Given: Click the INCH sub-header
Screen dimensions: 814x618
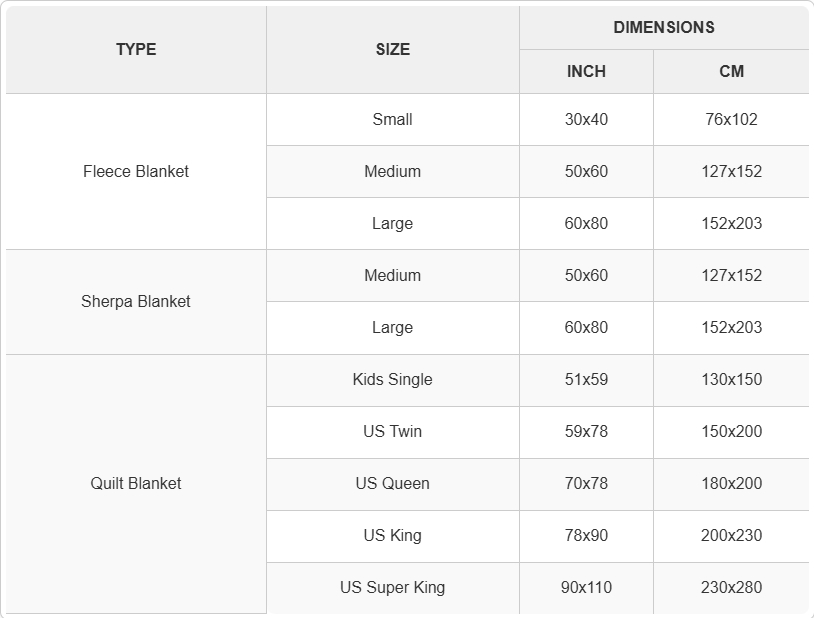Looking at the screenshot, I should 586,72.
